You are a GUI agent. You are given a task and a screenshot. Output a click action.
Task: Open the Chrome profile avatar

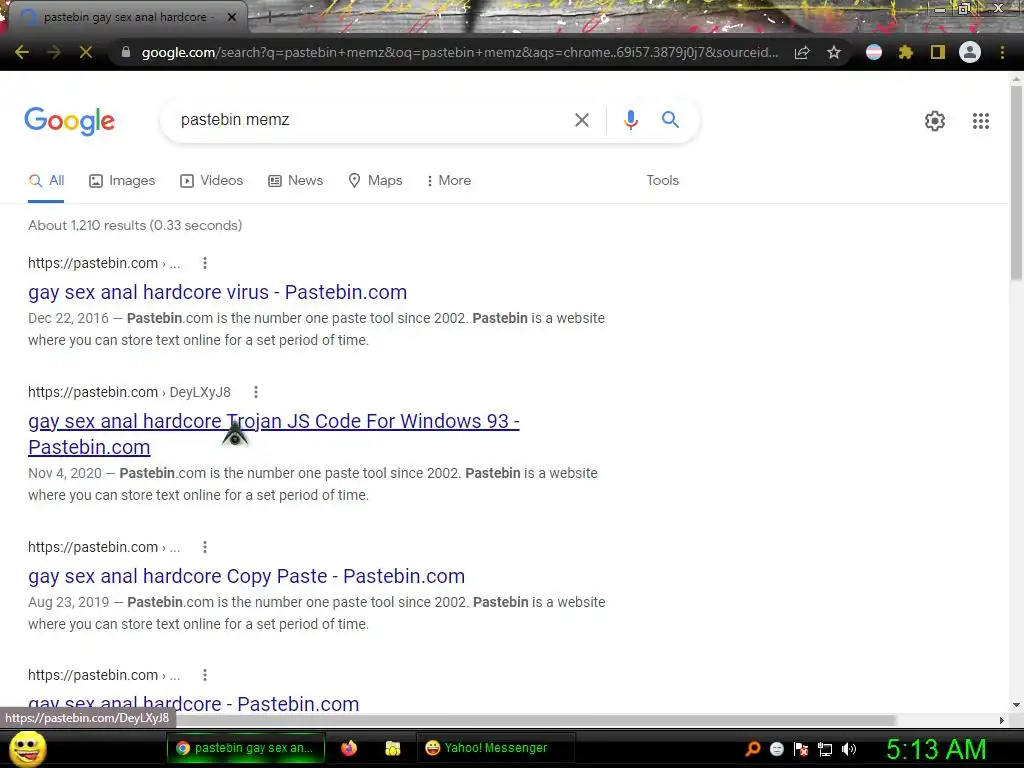click(970, 52)
